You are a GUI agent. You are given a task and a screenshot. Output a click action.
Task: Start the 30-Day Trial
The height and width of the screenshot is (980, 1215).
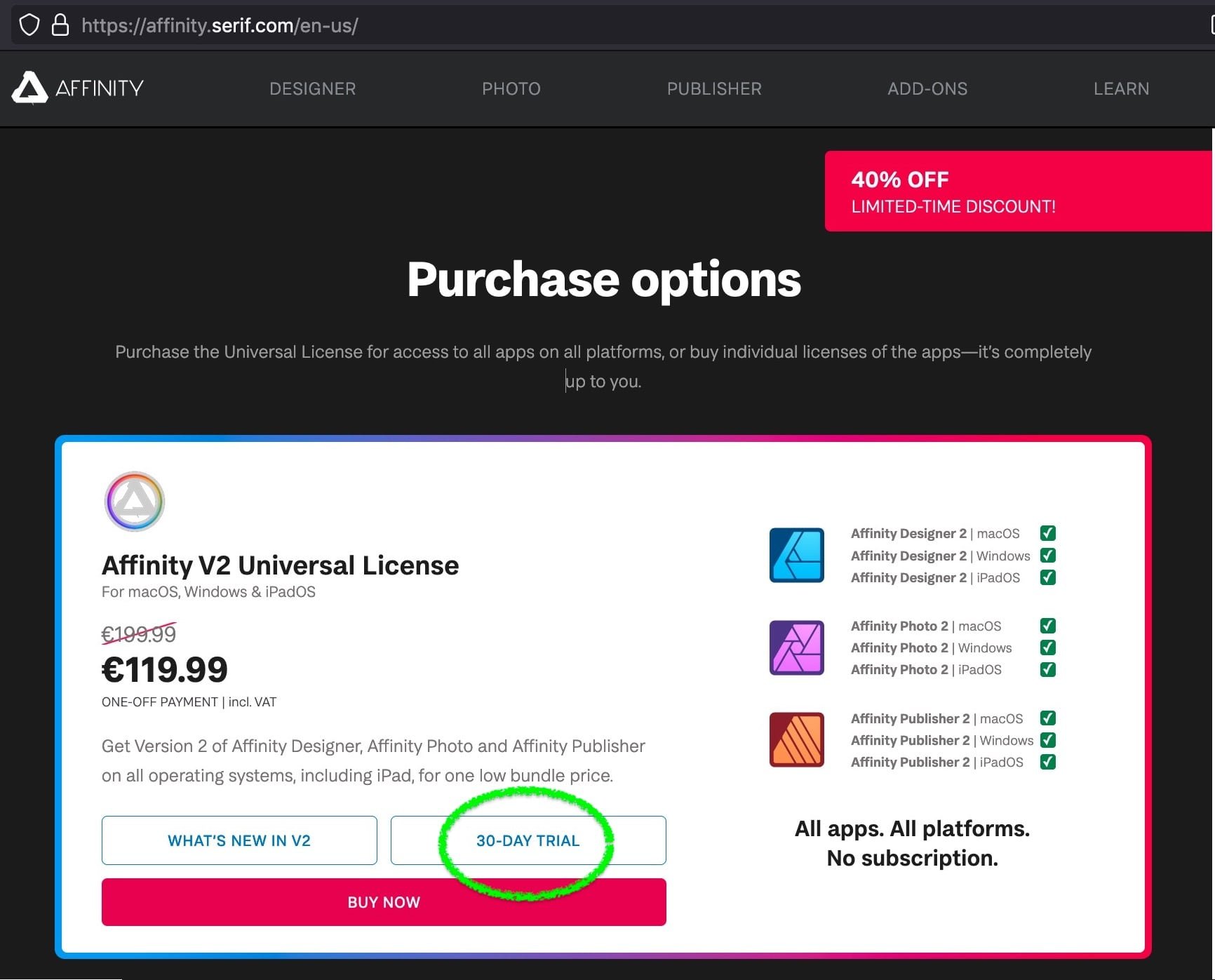point(528,840)
